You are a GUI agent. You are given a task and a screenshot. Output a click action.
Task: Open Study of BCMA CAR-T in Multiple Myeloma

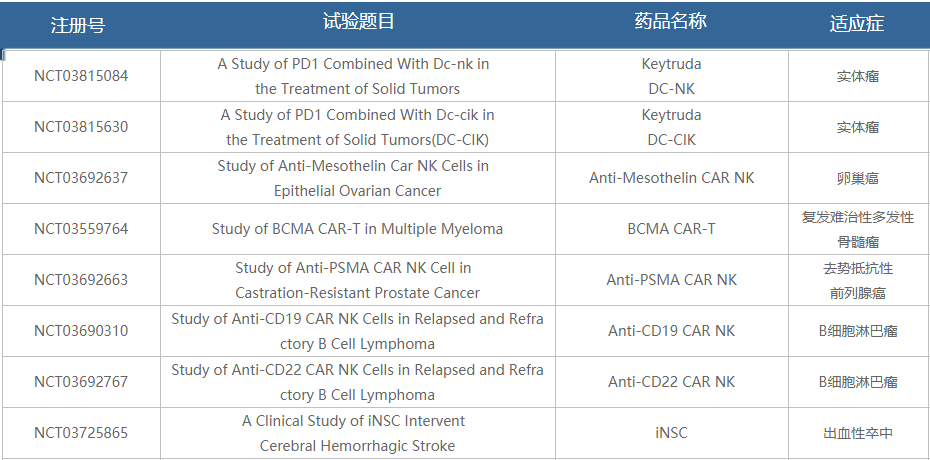click(357, 229)
